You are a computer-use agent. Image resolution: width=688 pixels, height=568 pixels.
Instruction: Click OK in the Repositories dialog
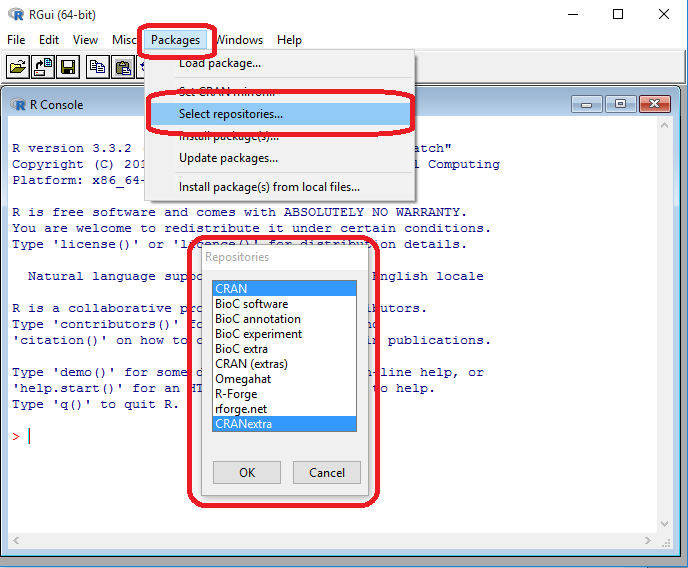(247, 472)
